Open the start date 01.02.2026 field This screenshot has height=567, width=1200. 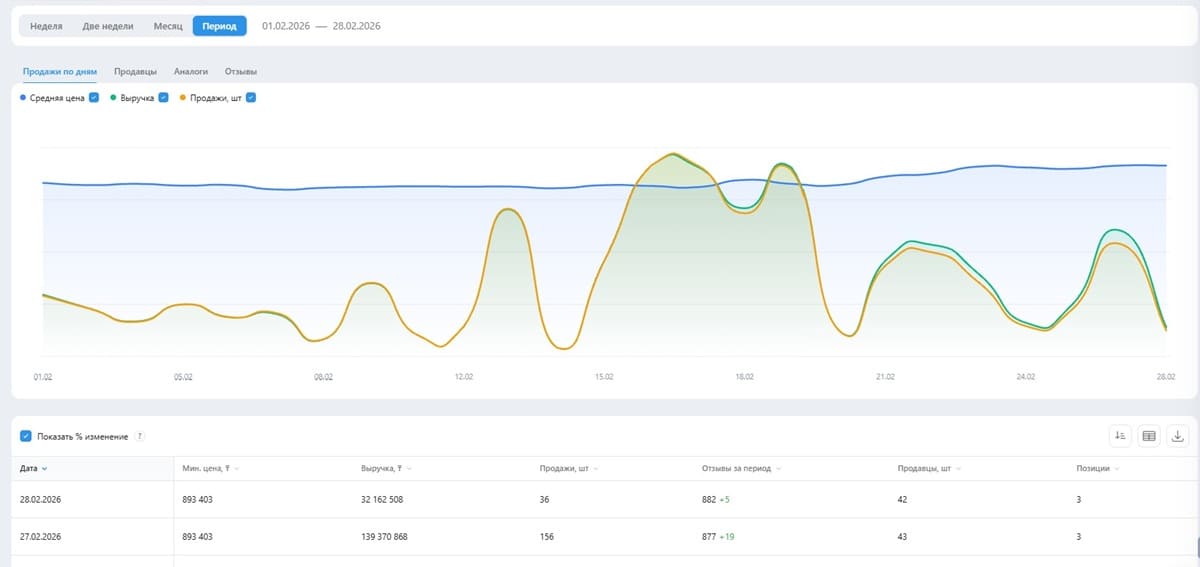tap(285, 26)
